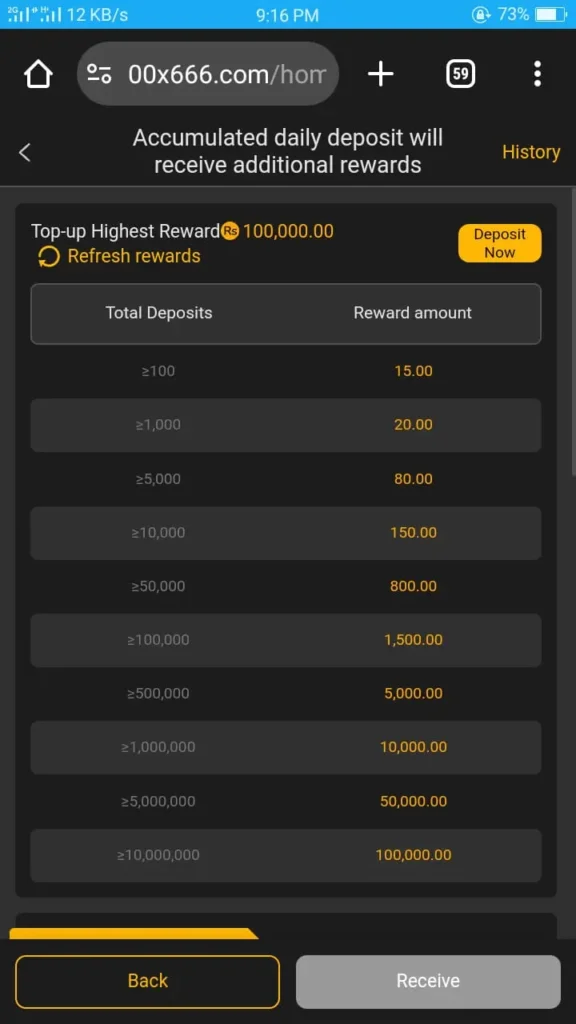Open the tab switcher showing 59 tabs
This screenshot has width=576, height=1024.
460,73
